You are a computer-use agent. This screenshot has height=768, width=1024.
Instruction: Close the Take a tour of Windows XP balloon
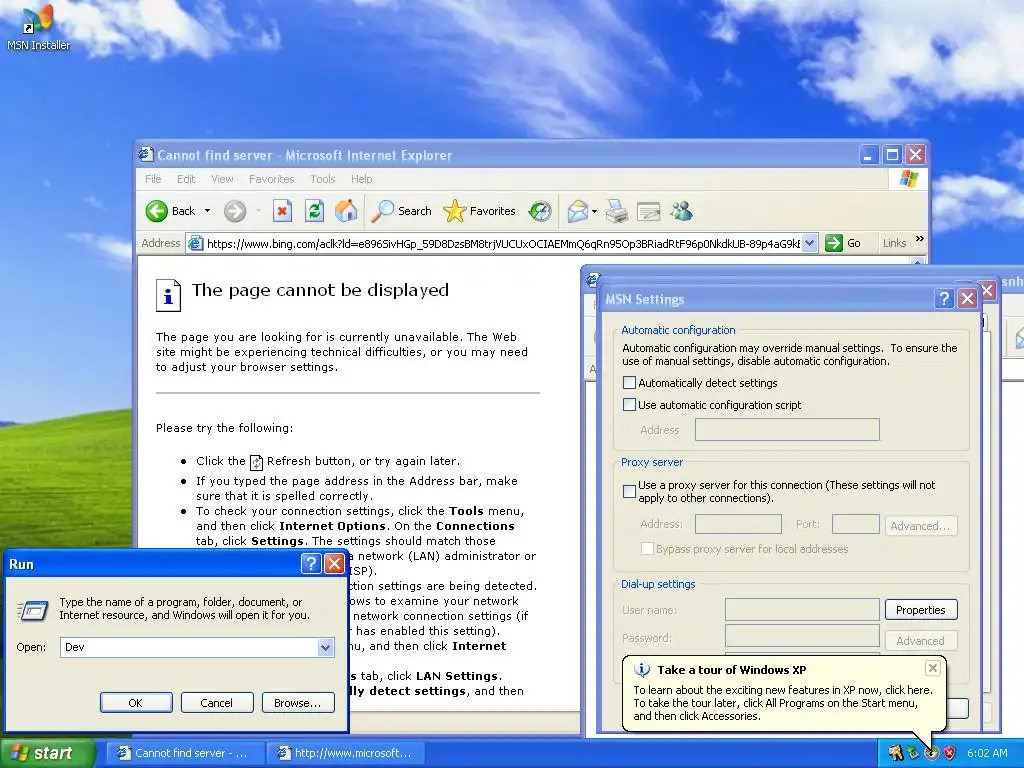coord(933,667)
